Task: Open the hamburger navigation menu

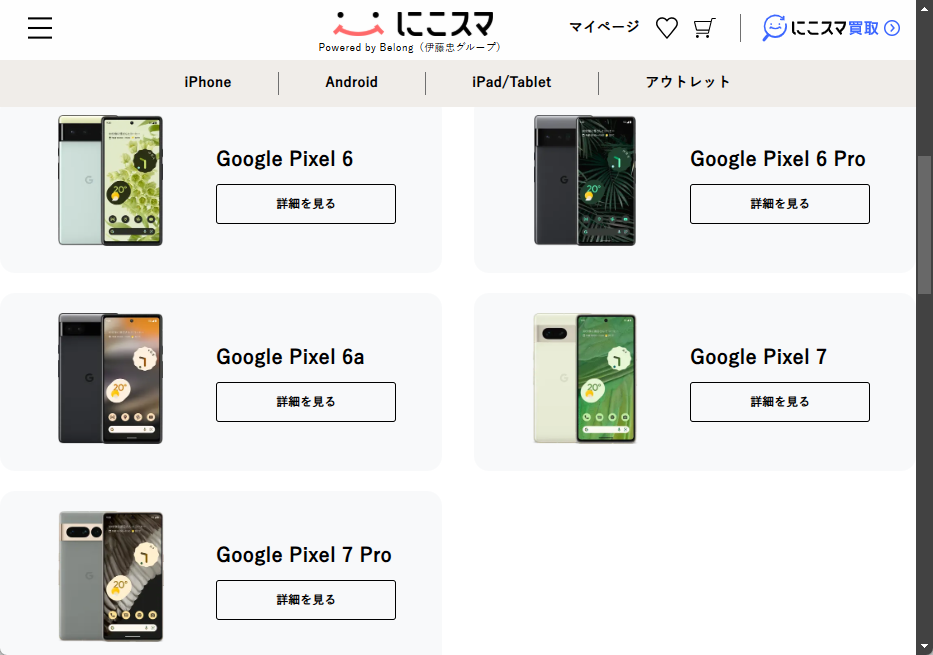Action: [x=39, y=28]
